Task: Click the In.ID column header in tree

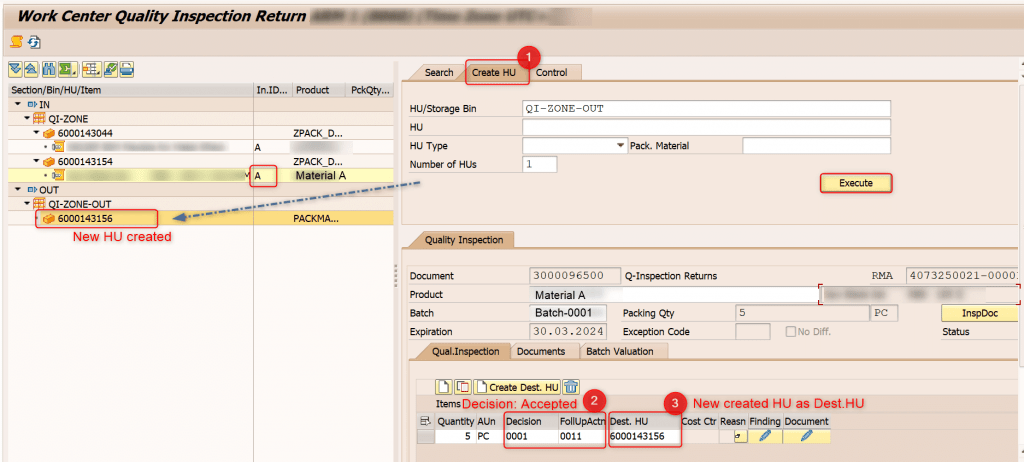Action: (x=273, y=90)
